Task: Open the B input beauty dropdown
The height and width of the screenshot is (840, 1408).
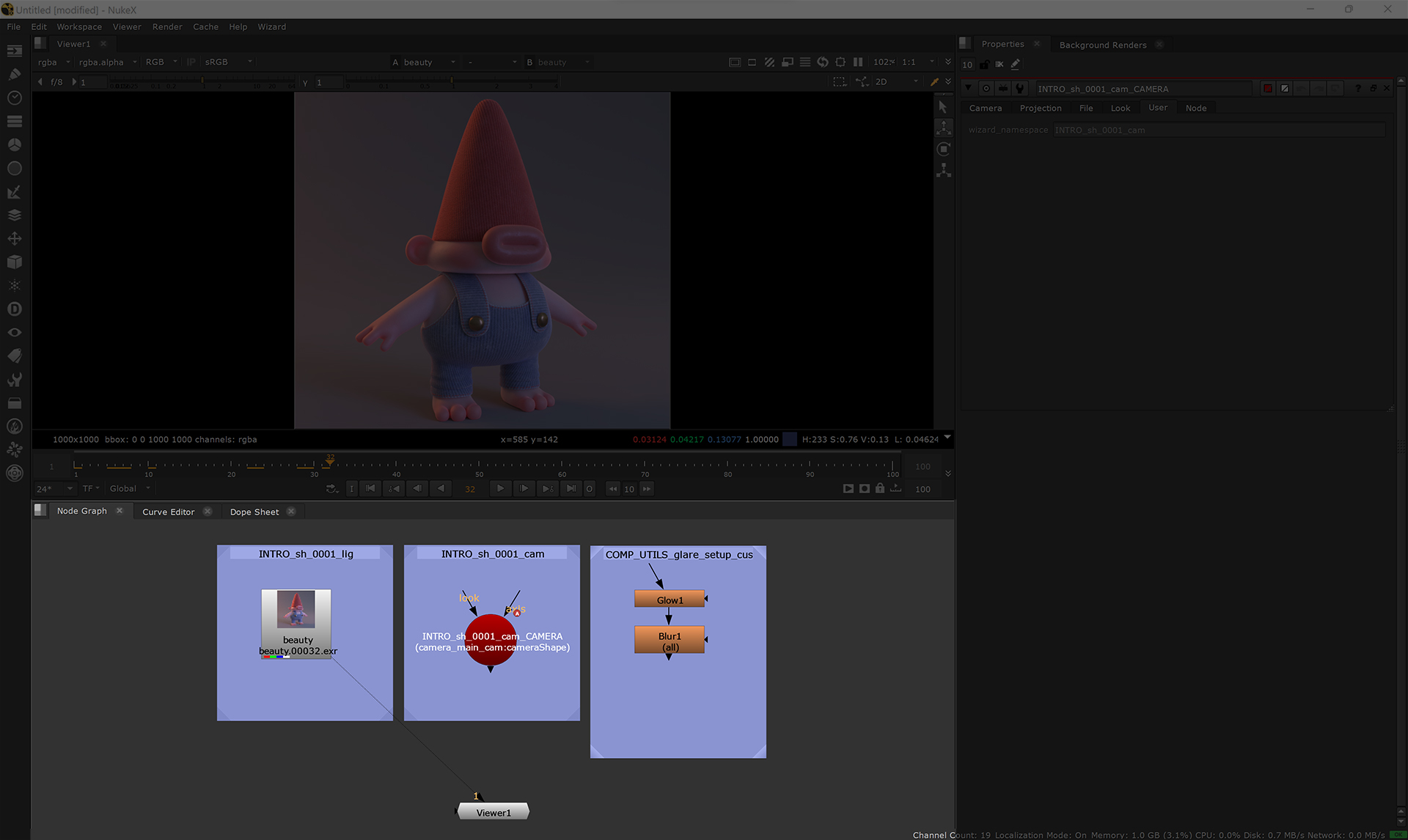Action: [x=563, y=62]
